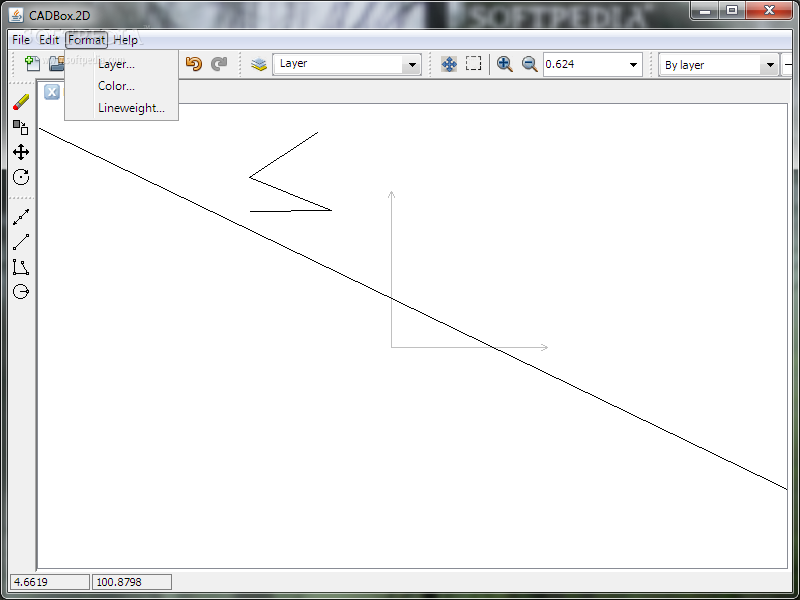
Task: Select the Rotate tool circle icon
Action: 21,177
